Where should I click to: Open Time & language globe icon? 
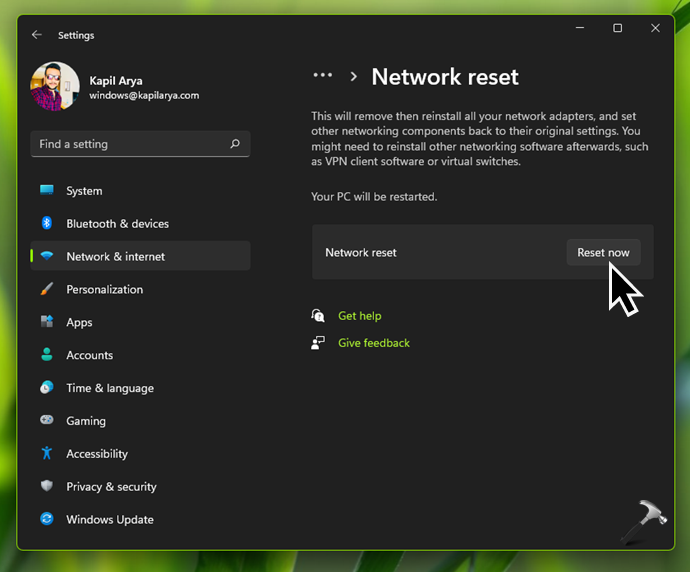pos(47,388)
